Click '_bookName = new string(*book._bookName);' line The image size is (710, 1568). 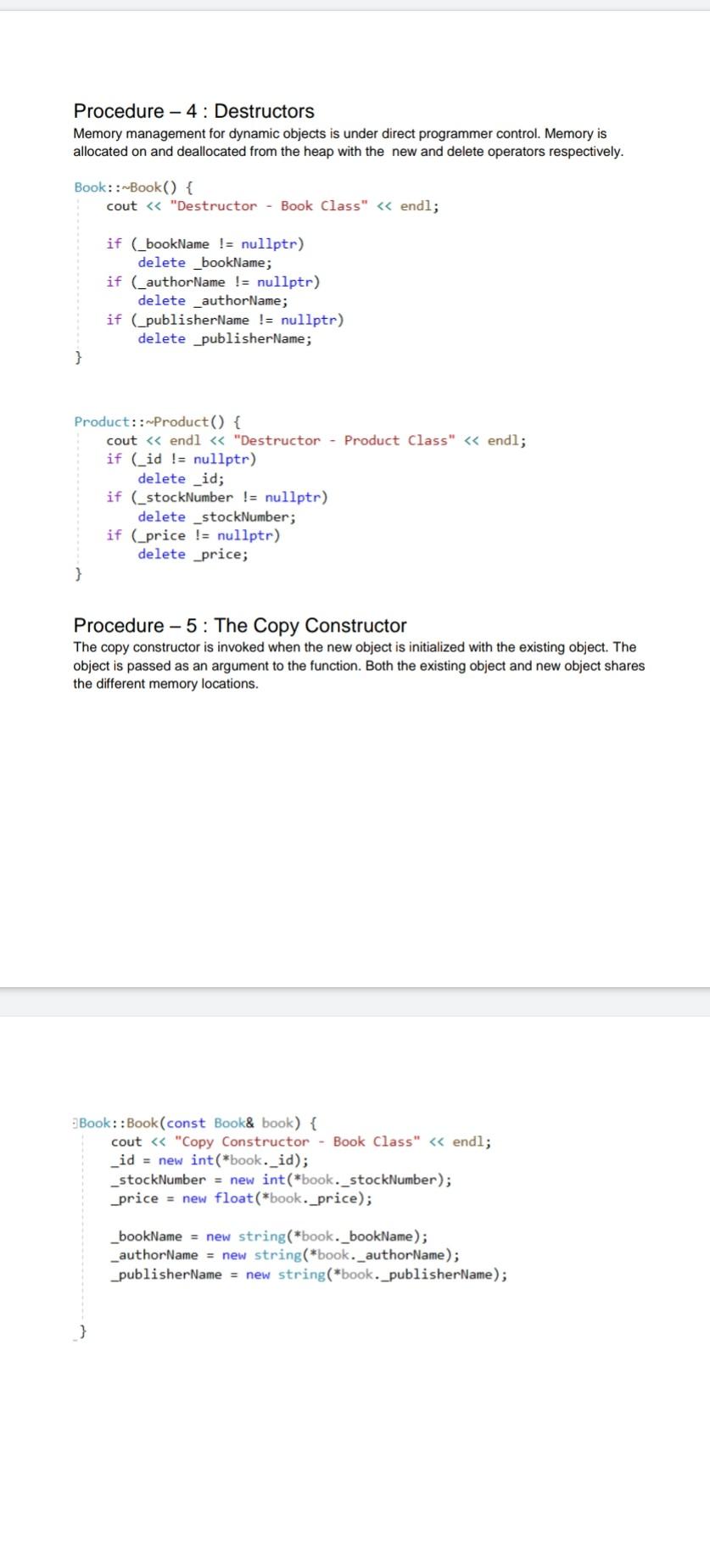(x=270, y=1236)
